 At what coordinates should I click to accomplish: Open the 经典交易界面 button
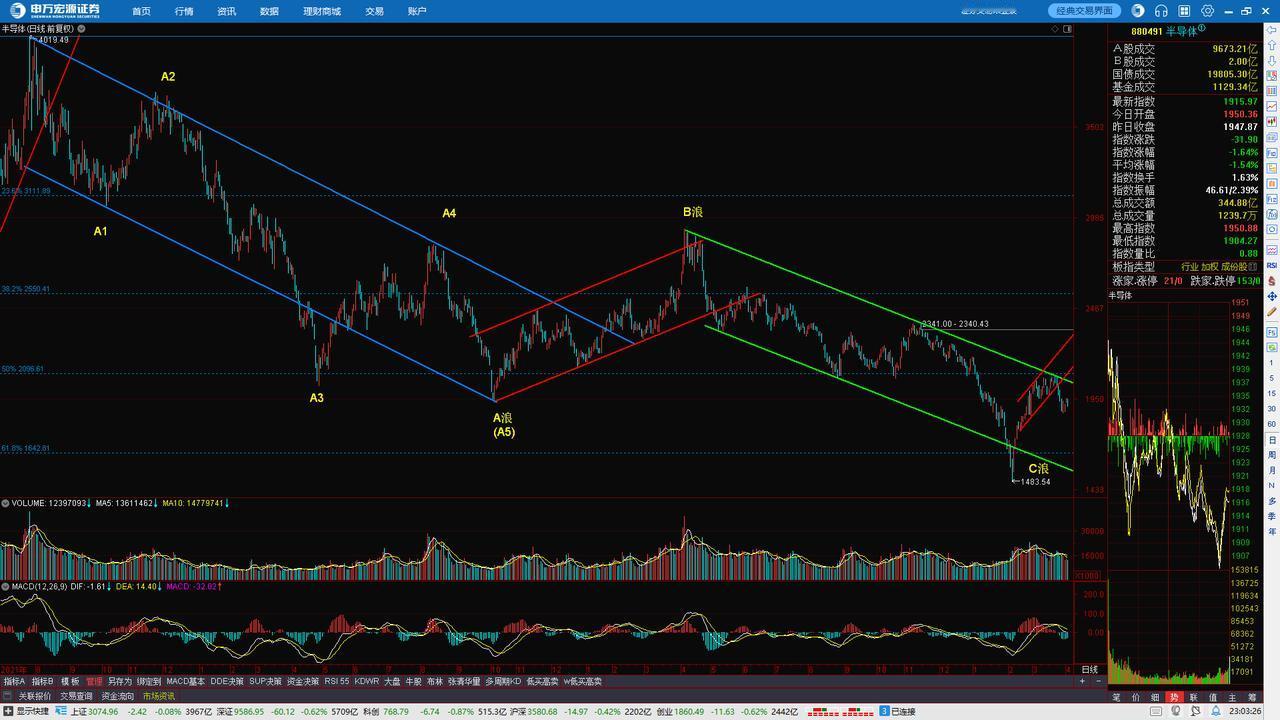(x=1085, y=11)
